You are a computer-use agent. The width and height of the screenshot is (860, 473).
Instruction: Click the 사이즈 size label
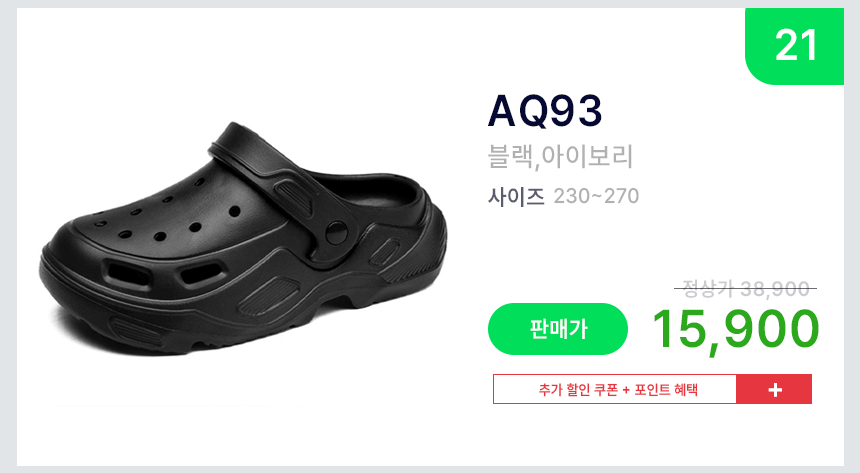pyautogui.click(x=516, y=196)
